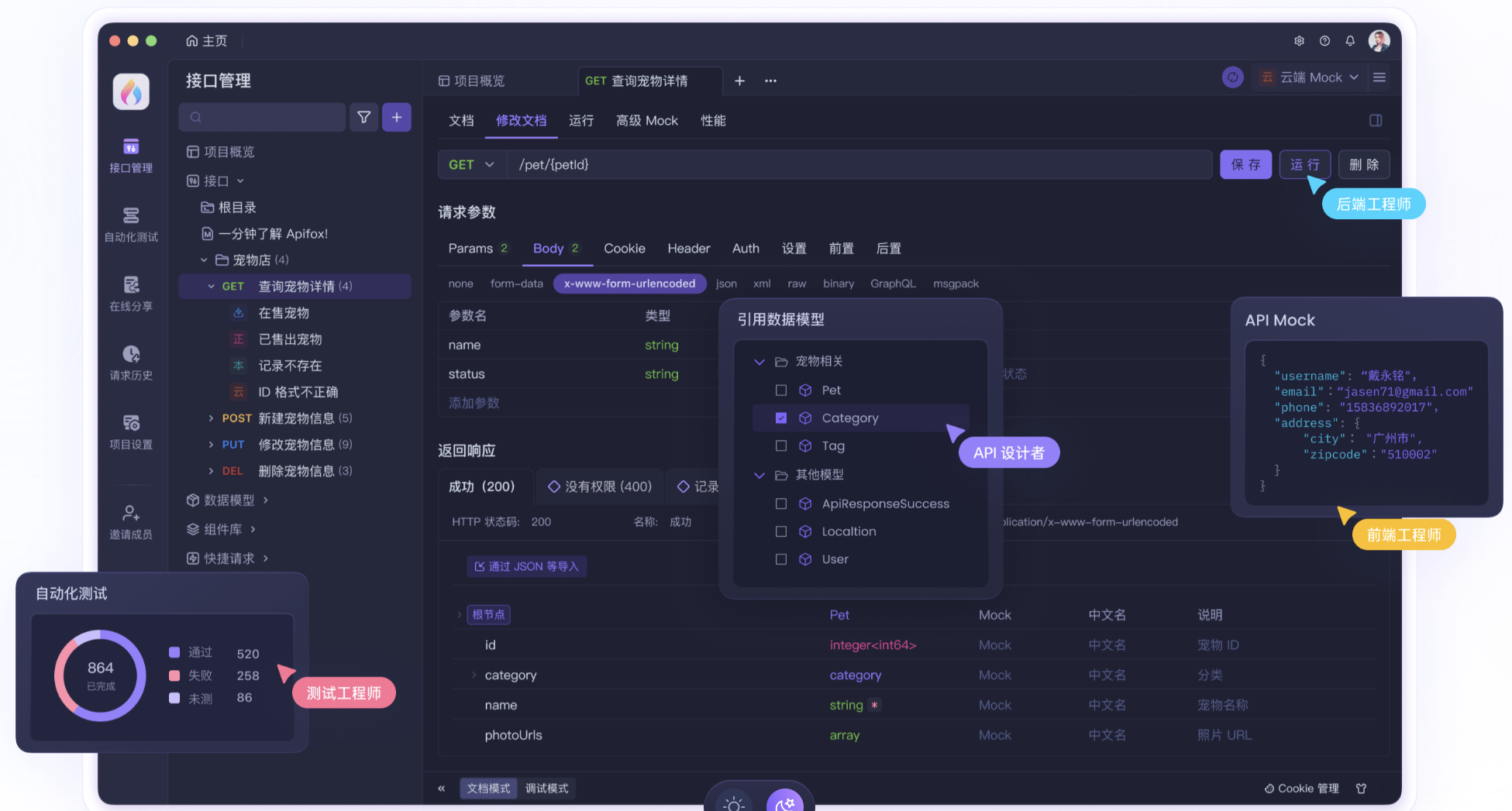The height and width of the screenshot is (811, 1512).
Task: Open the notifications bell icon
Action: pyautogui.click(x=1350, y=40)
